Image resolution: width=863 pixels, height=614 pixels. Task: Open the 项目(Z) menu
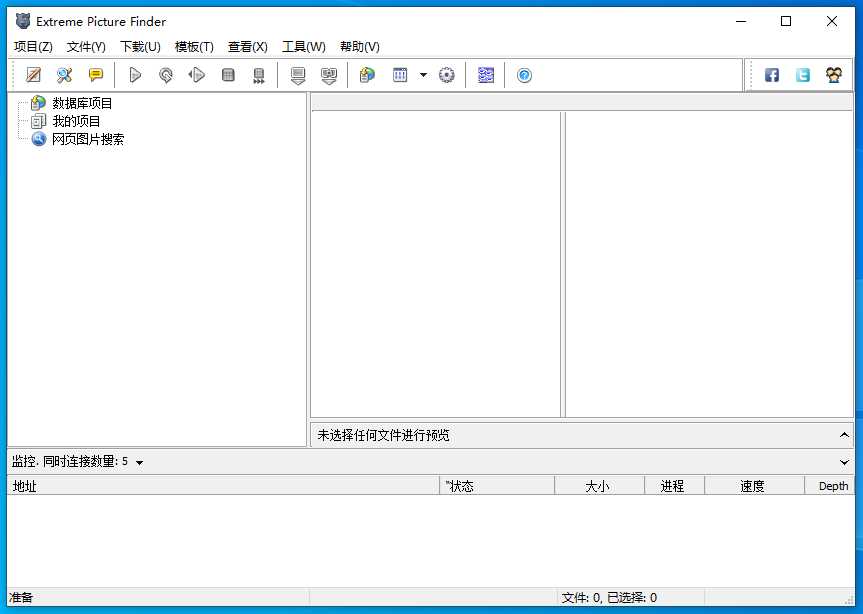33,47
